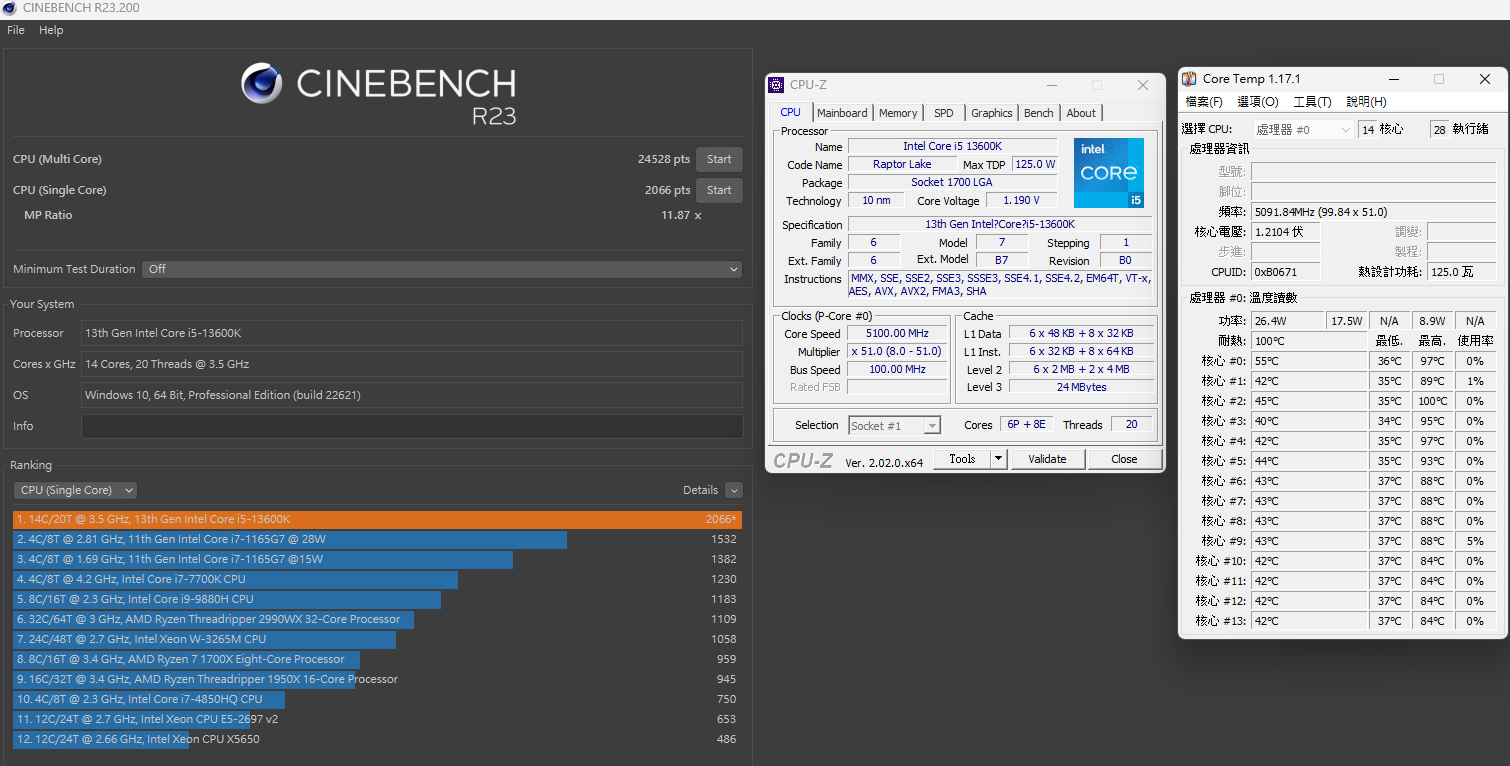Switch to the Mainboard tab in CPU-Z

tap(842, 113)
